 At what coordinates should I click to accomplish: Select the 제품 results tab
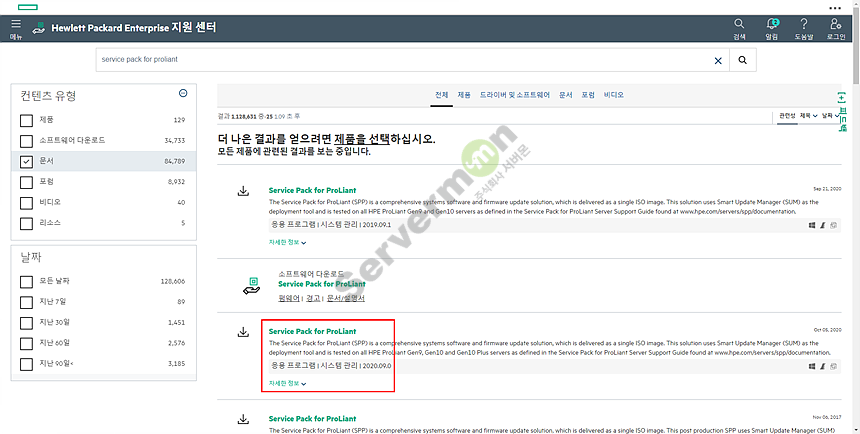[464, 95]
